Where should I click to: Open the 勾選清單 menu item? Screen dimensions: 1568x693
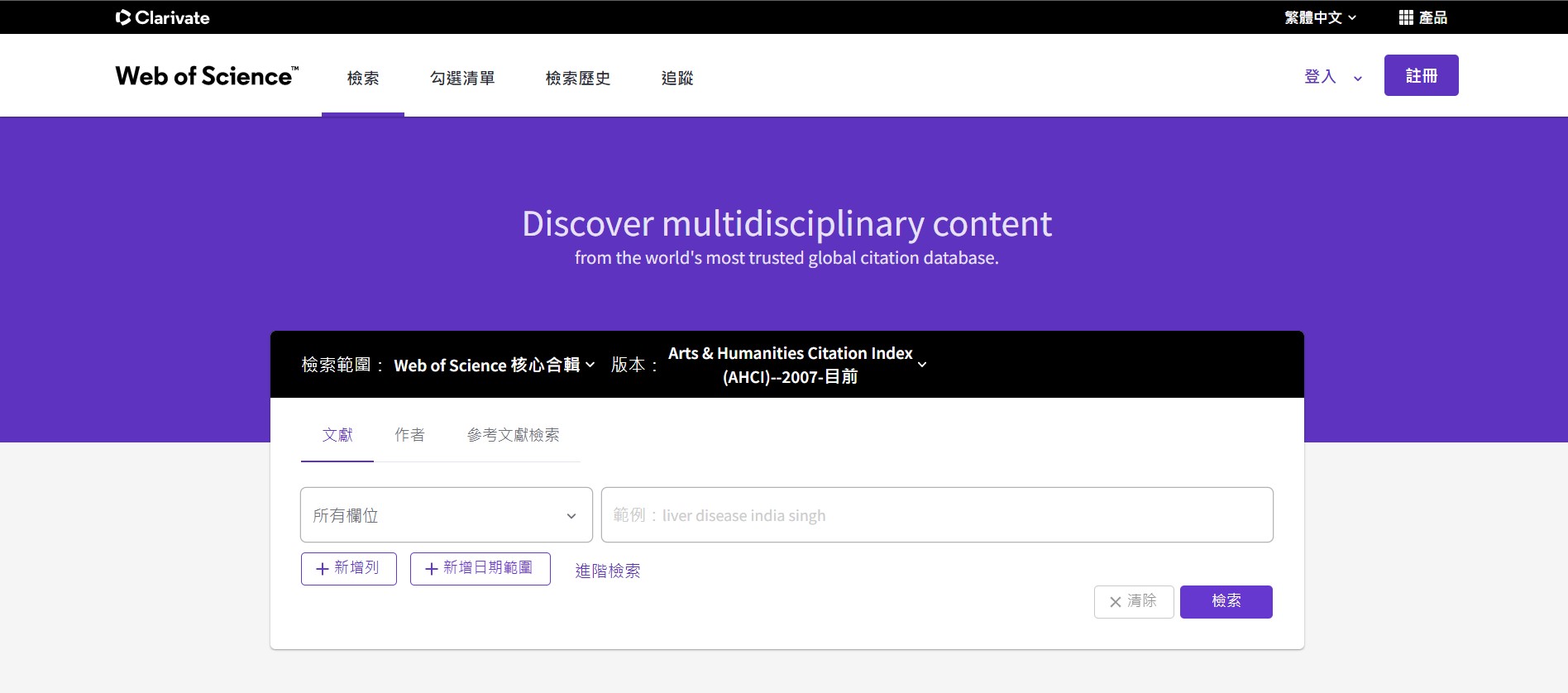(462, 79)
